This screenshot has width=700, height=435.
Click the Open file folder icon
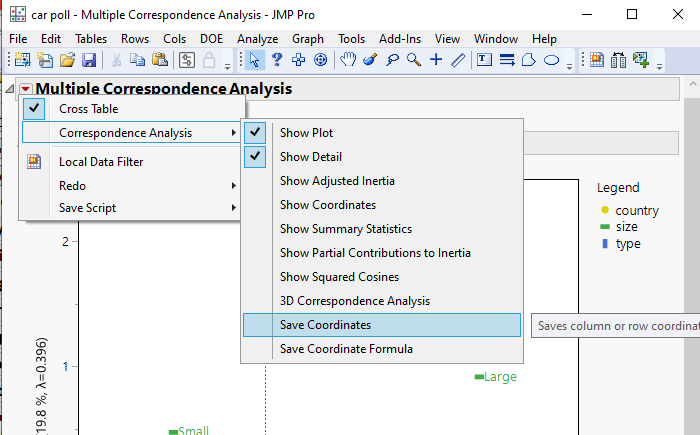[x=68, y=60]
